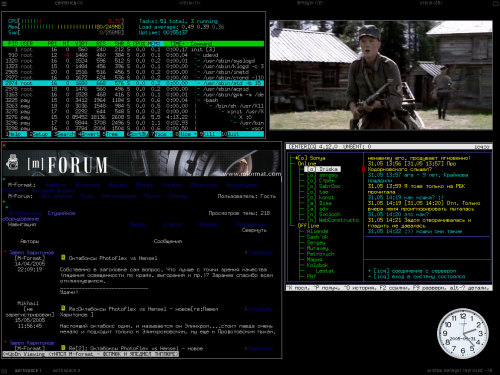The height and width of the screenshot is (375, 500).
Task: Click the Command column header in htop
Action: (201, 44)
